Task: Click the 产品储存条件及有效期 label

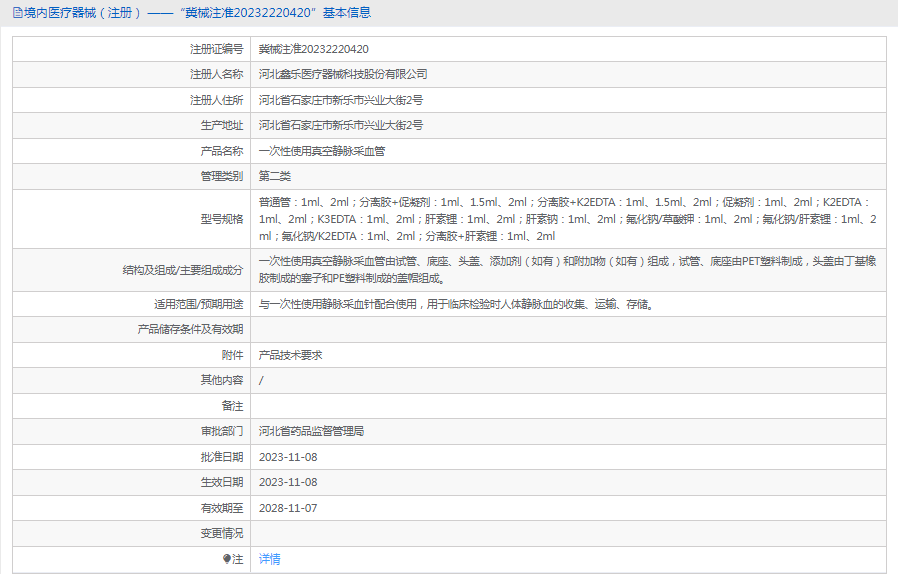Action: click(190, 329)
